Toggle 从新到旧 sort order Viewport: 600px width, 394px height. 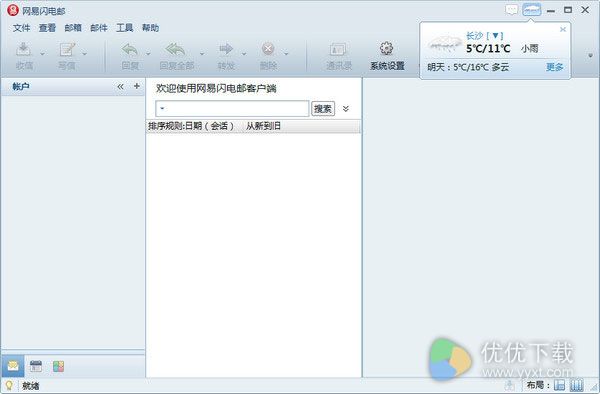click(x=263, y=126)
